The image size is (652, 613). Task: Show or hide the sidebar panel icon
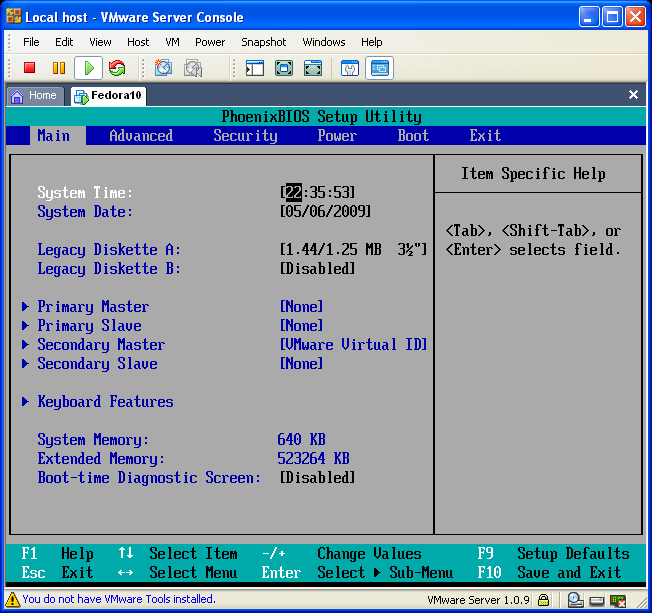(x=254, y=68)
